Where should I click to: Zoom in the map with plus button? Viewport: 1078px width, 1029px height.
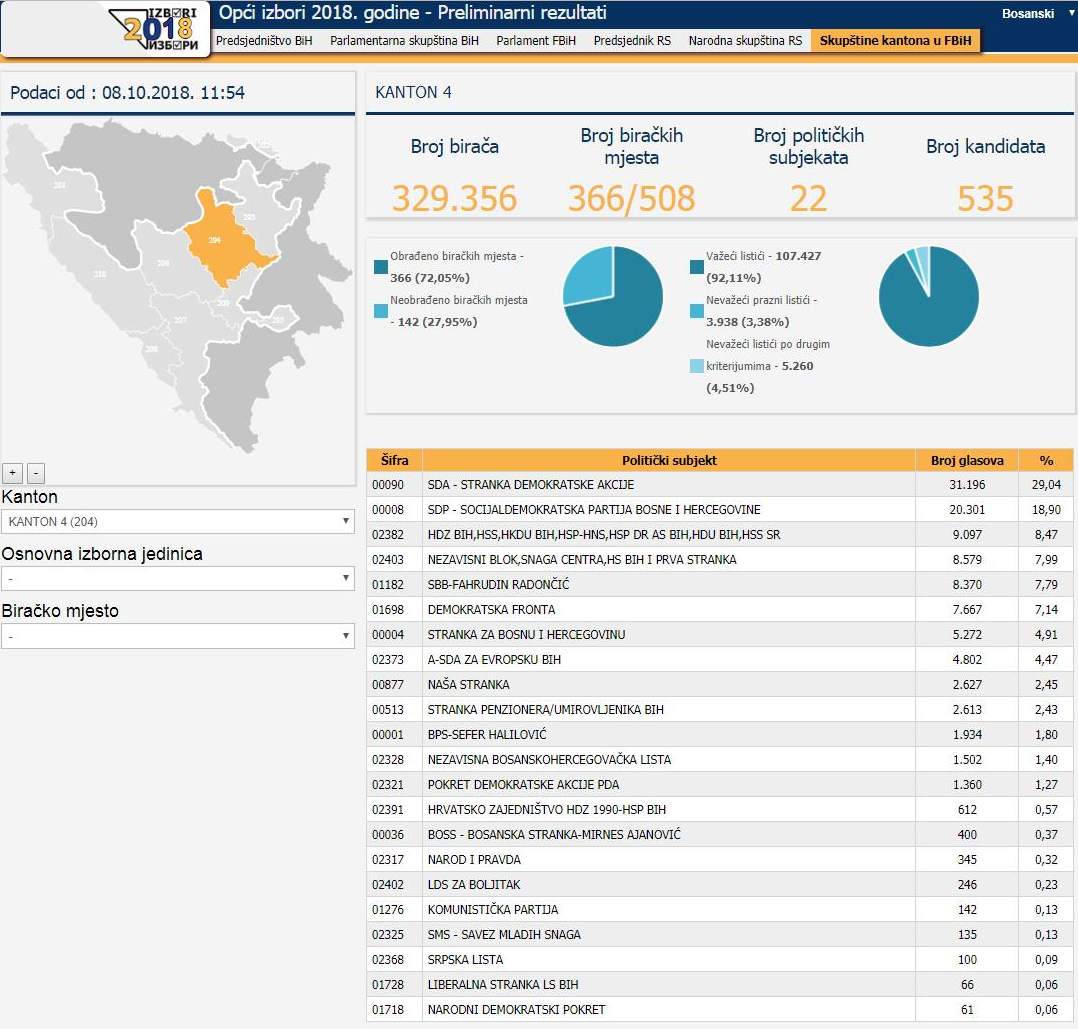pos(12,473)
